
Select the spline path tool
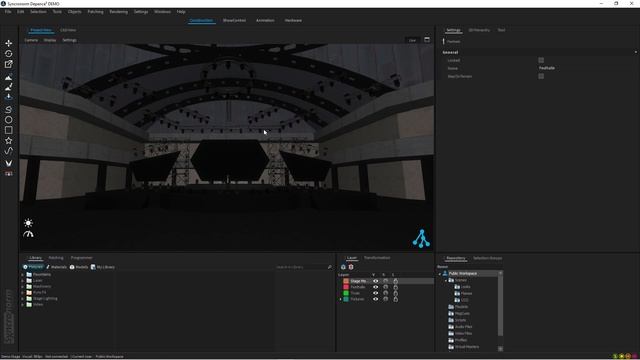(x=9, y=151)
